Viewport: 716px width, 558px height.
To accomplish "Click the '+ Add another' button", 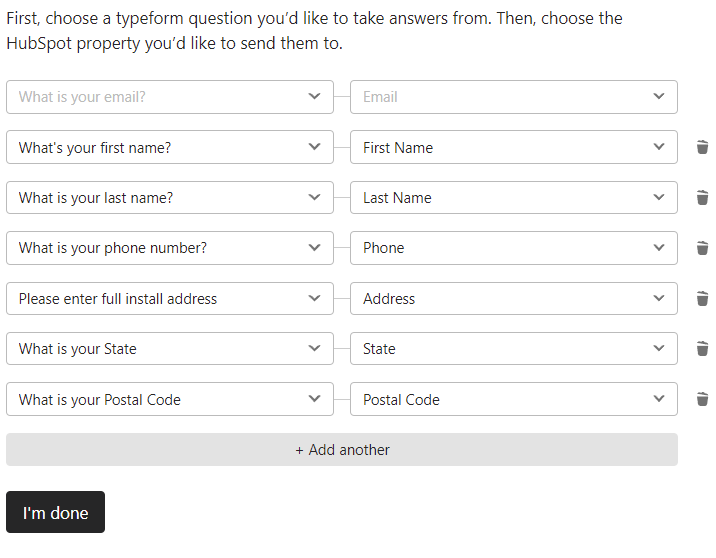I will coord(342,450).
